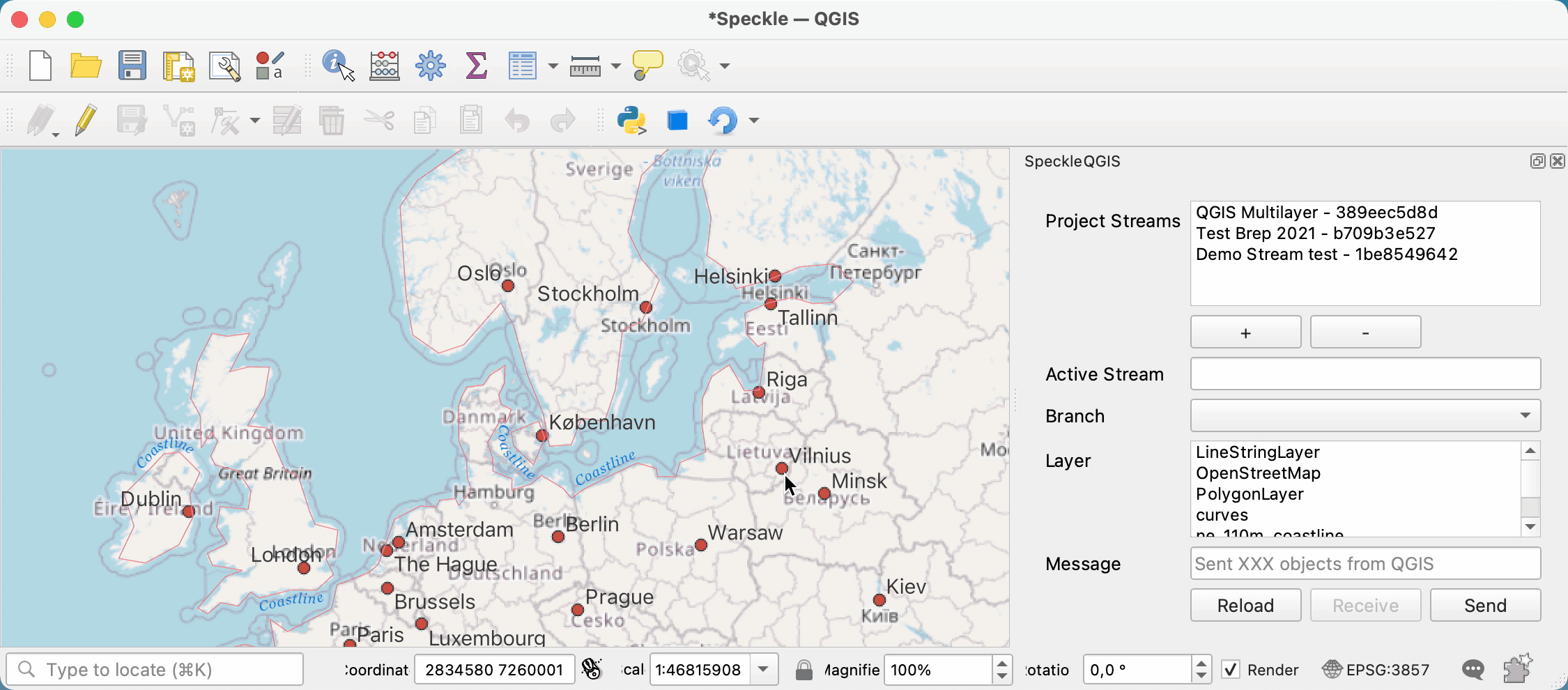Open layout manager icon
The height and width of the screenshot is (690, 1568).
224,66
